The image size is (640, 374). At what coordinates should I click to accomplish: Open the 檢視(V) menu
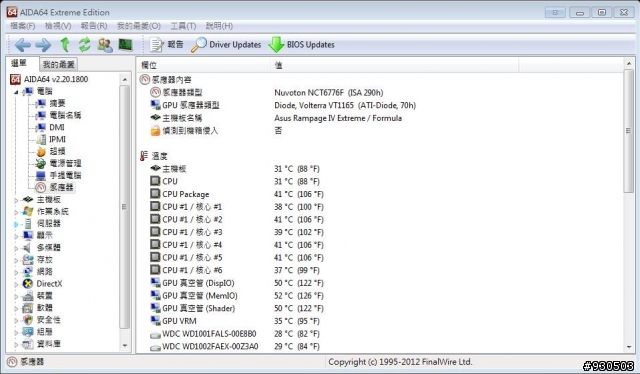[58, 26]
